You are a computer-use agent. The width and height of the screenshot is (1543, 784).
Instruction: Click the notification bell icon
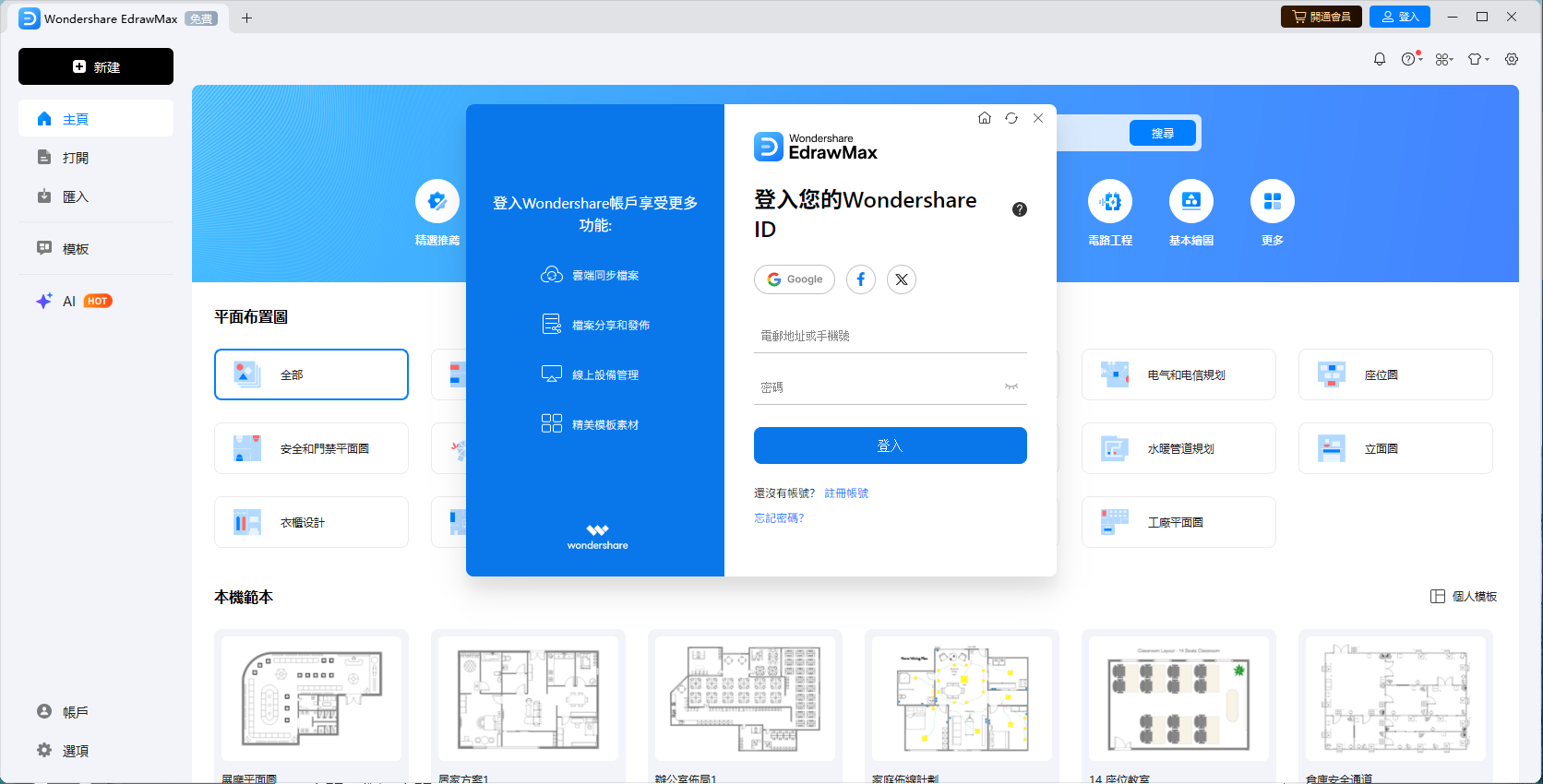(x=1380, y=59)
